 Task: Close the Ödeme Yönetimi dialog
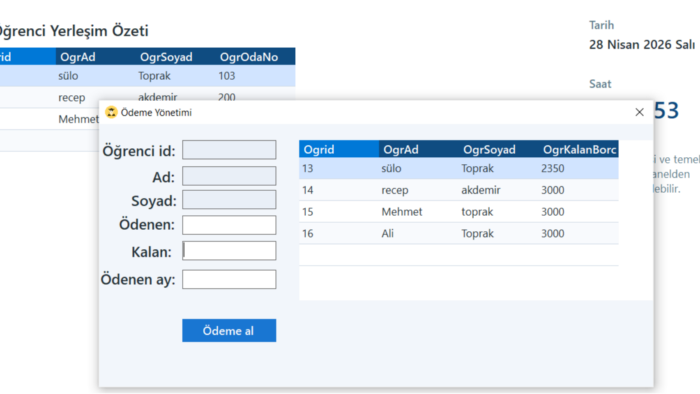tap(639, 112)
